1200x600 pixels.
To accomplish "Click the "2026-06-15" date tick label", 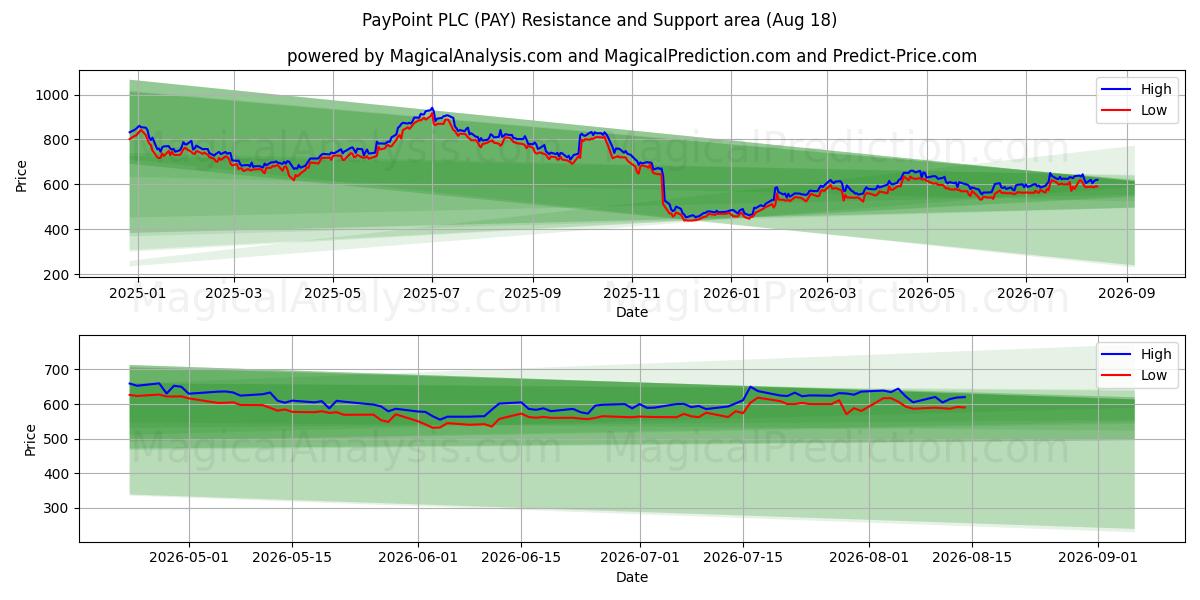I will pyautogui.click(x=521, y=560).
